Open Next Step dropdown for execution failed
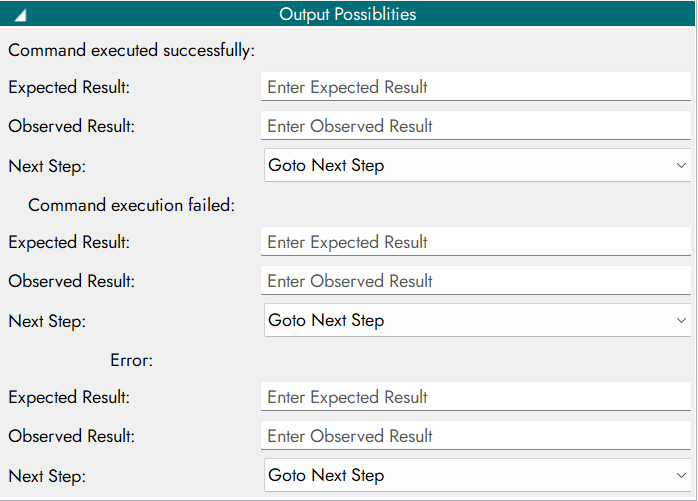The image size is (698, 501). tap(476, 321)
